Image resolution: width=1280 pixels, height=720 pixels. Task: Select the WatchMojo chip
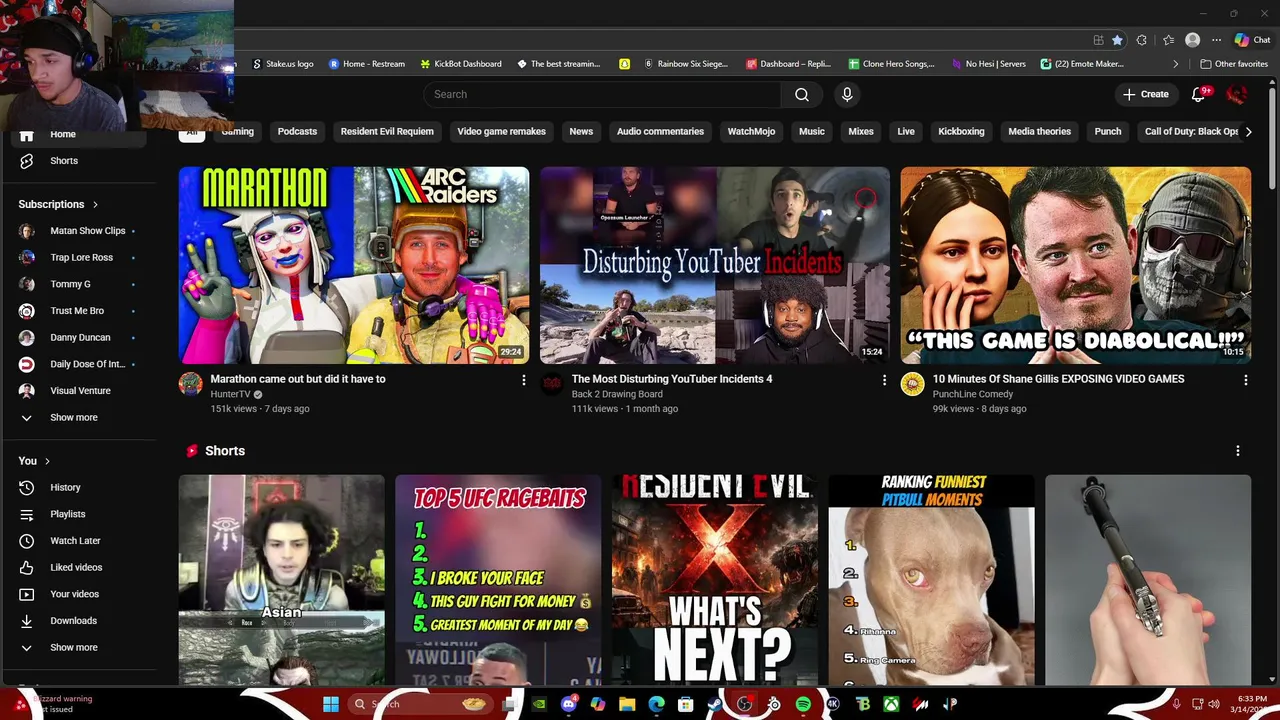coord(751,131)
